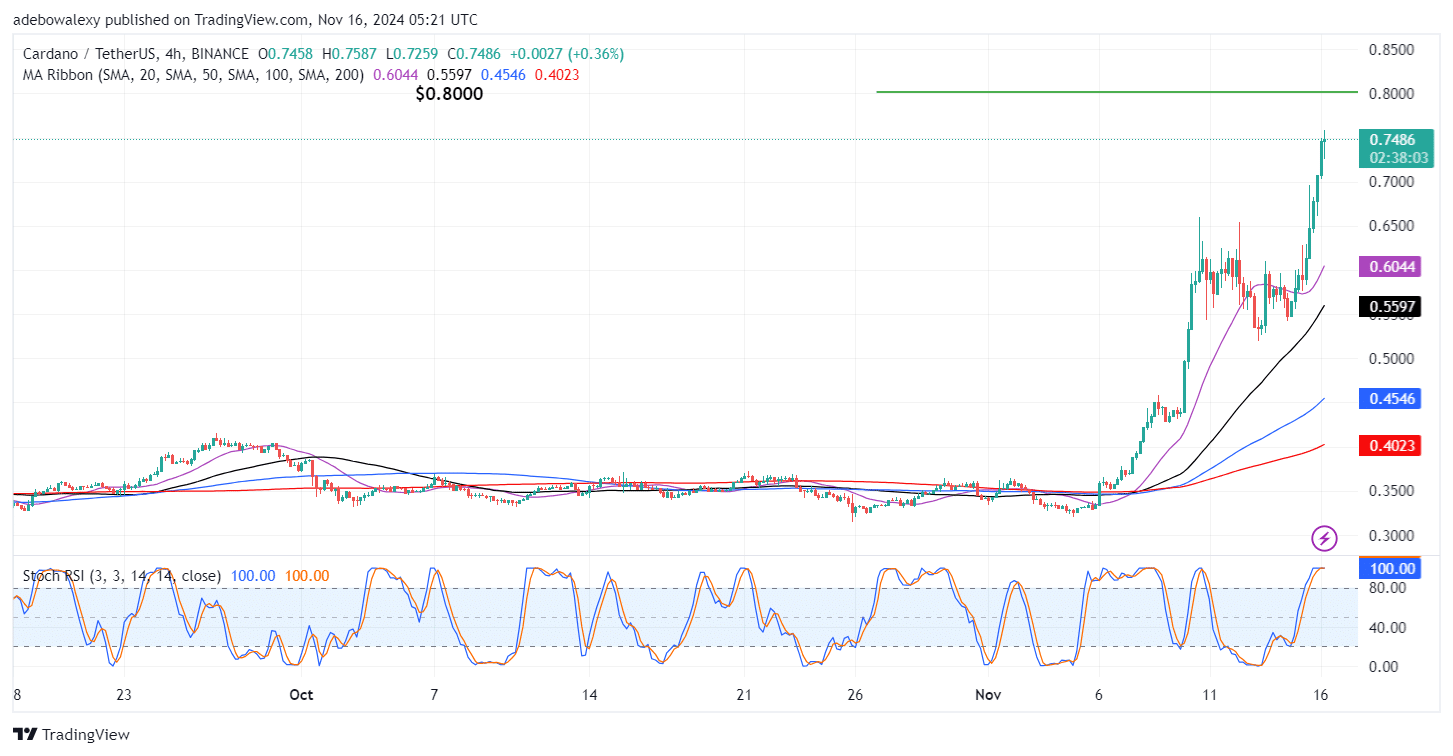Click the Oct date label on time axis
This screenshot has width=1453, height=756.
pos(302,695)
